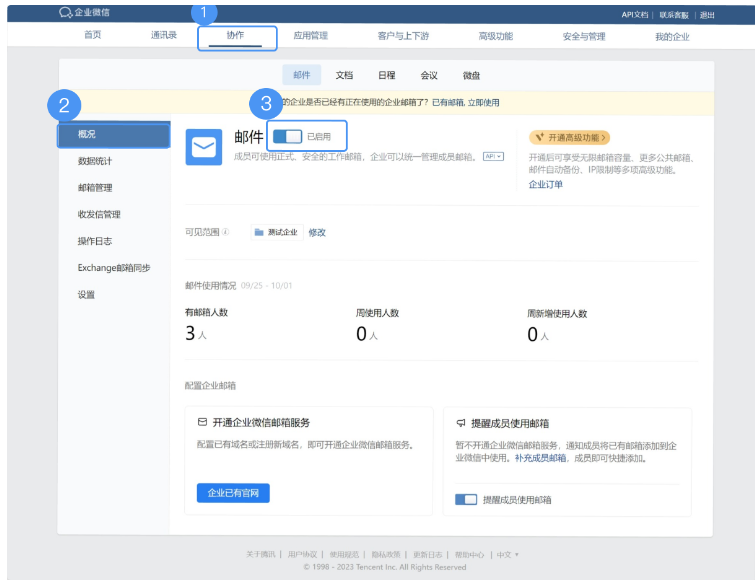This screenshot has height=587, width=755.
Task: Open the 客户与上下游 top menu
Action: pyautogui.click(x=403, y=36)
